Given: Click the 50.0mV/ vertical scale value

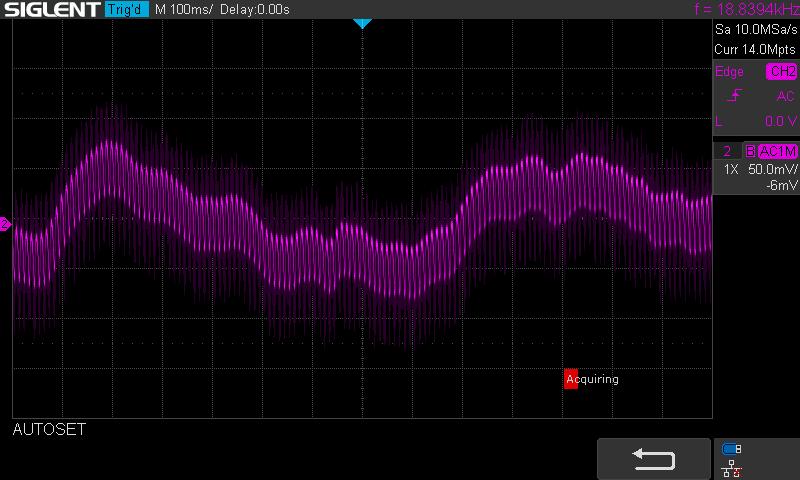Looking at the screenshot, I should point(772,169).
